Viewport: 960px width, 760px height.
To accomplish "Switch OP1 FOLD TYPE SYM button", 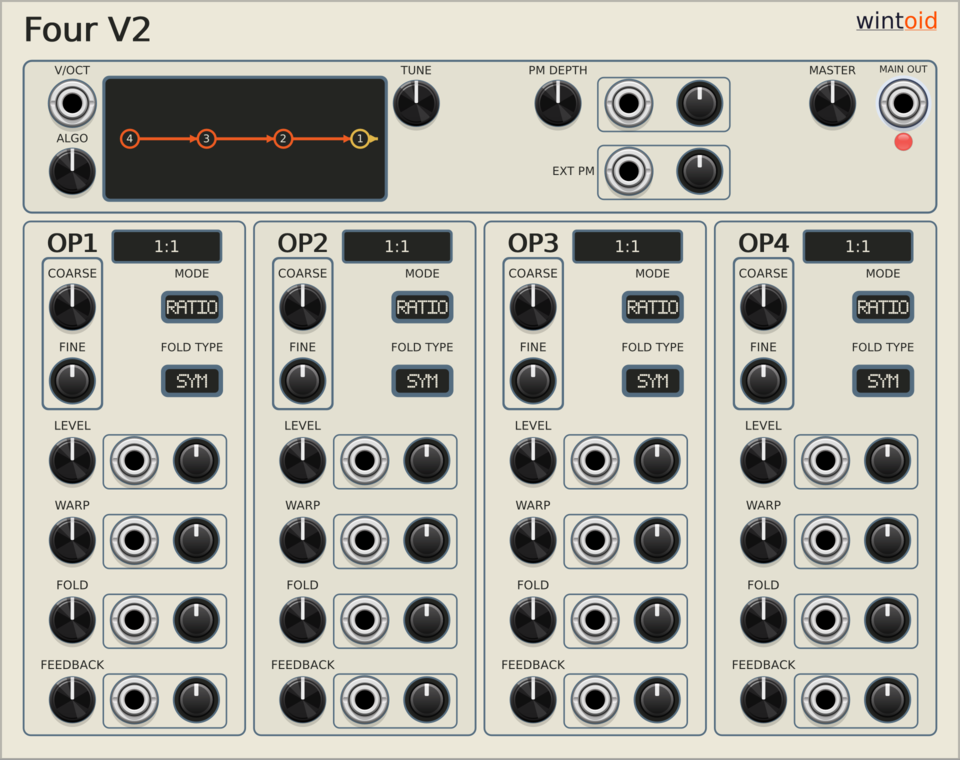I will coord(192,381).
